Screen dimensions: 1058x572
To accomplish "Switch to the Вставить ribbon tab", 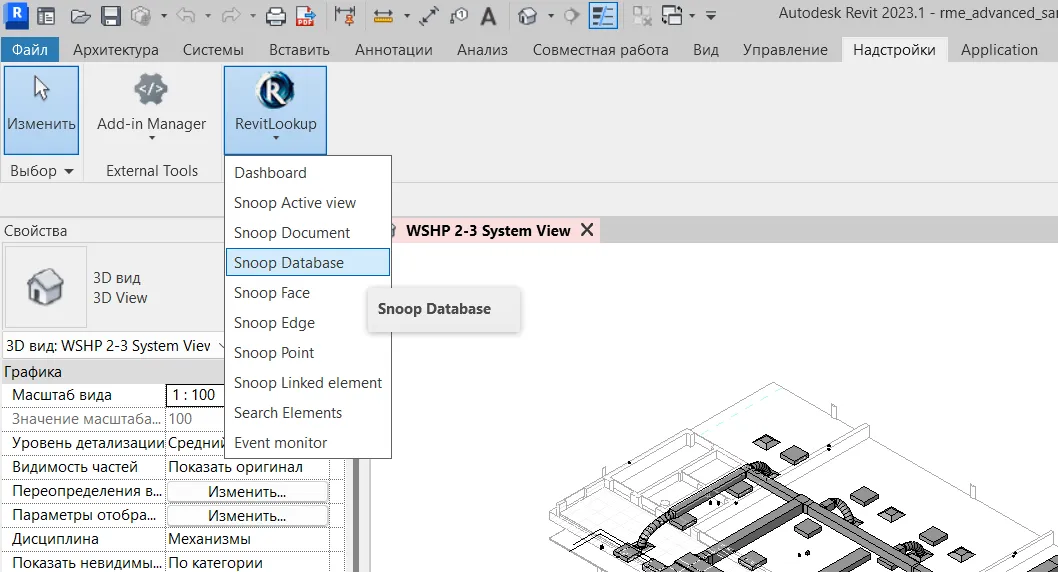I will 300,50.
